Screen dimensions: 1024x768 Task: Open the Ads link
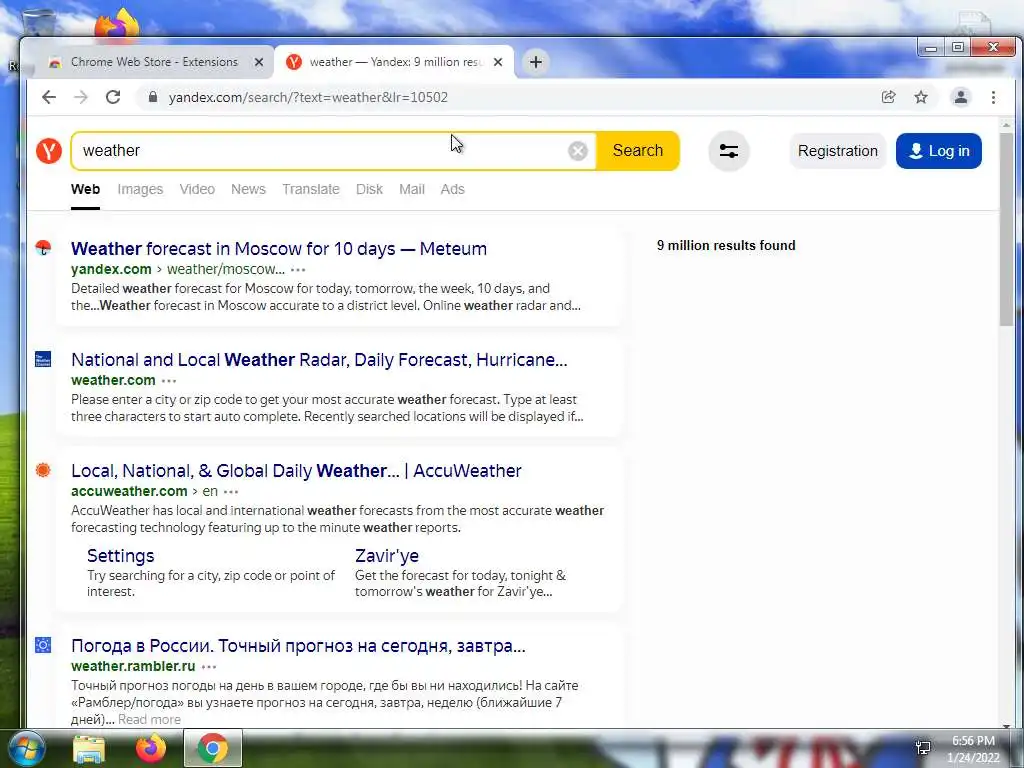coord(453,189)
